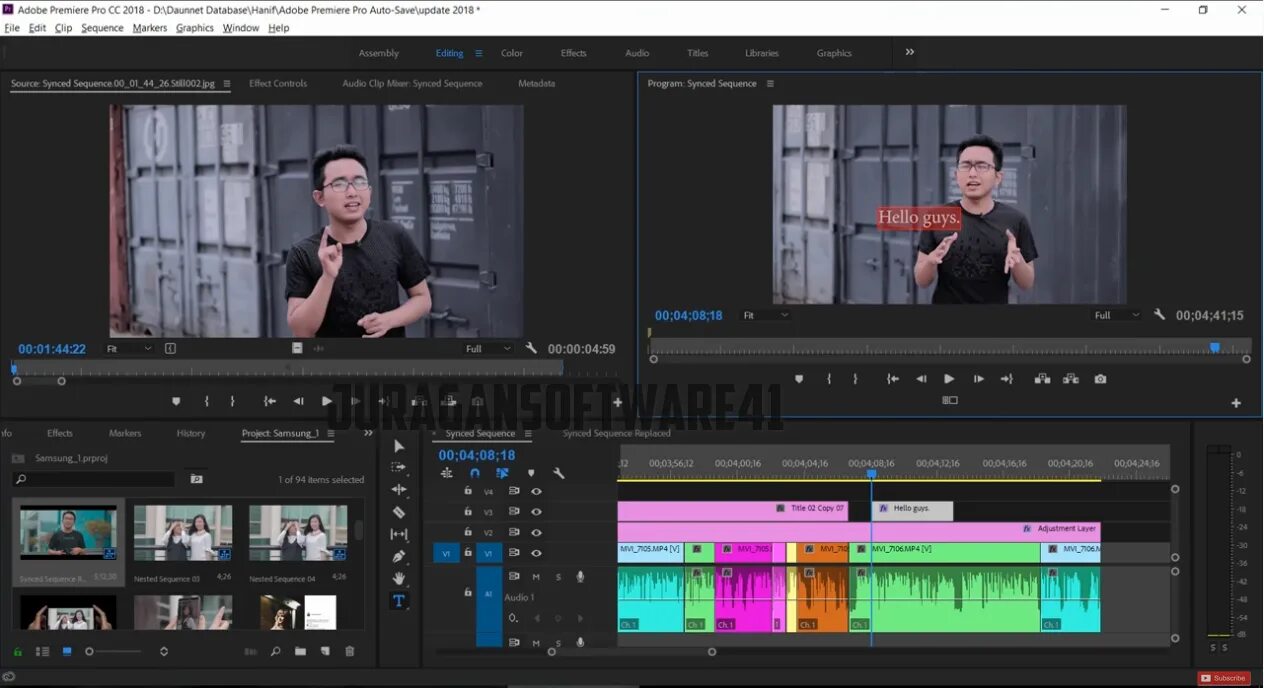Image resolution: width=1264 pixels, height=688 pixels.
Task: Open Source monitor Fit zoom dropdown
Action: pyautogui.click(x=129, y=348)
